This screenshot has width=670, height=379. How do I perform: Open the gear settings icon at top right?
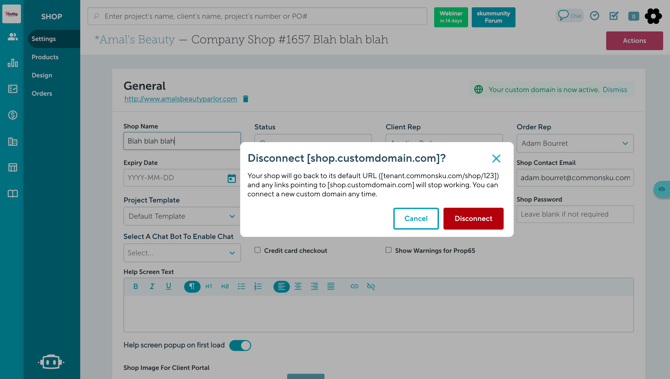pyautogui.click(x=653, y=16)
